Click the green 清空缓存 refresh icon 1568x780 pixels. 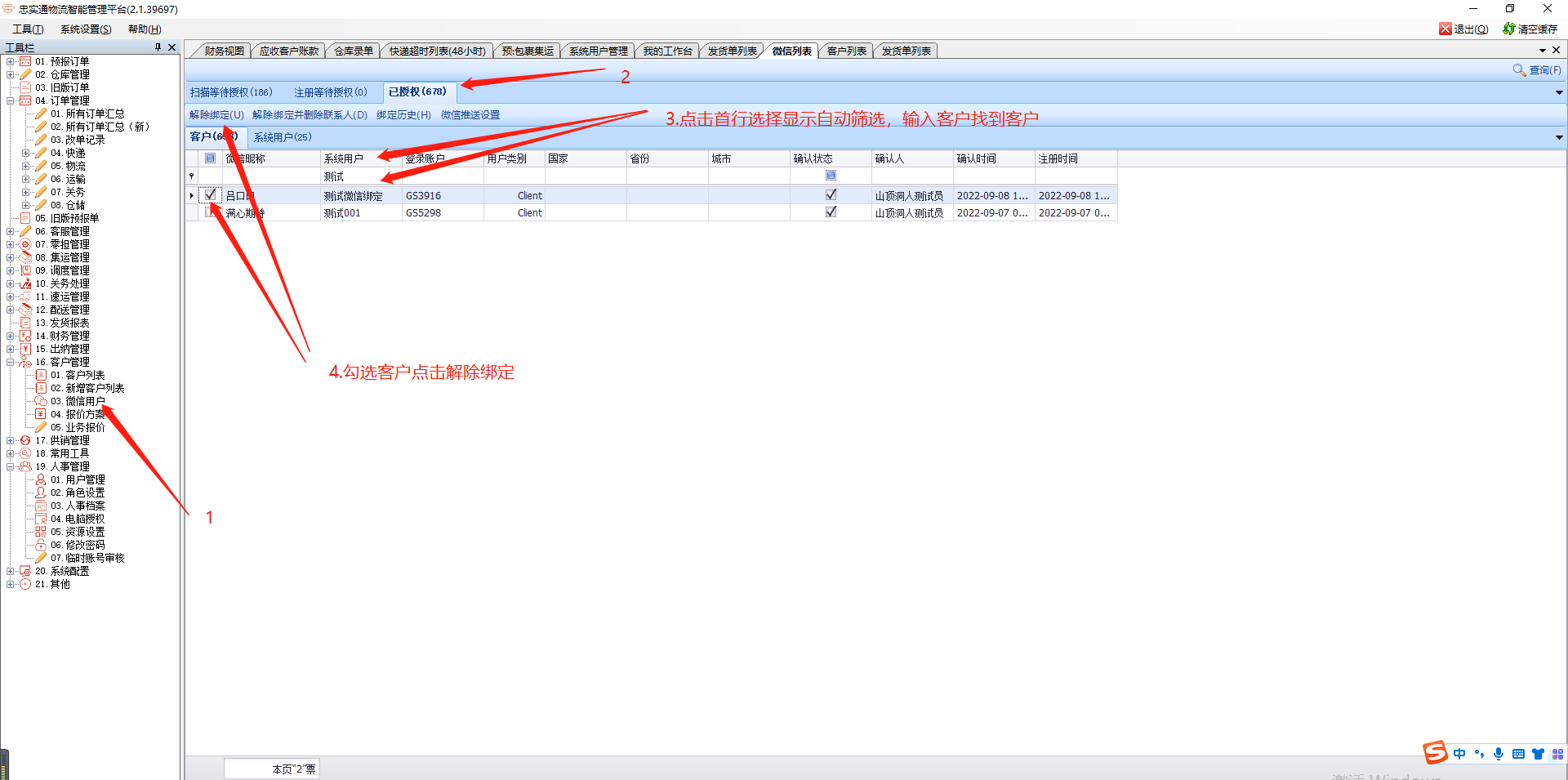tap(1508, 29)
